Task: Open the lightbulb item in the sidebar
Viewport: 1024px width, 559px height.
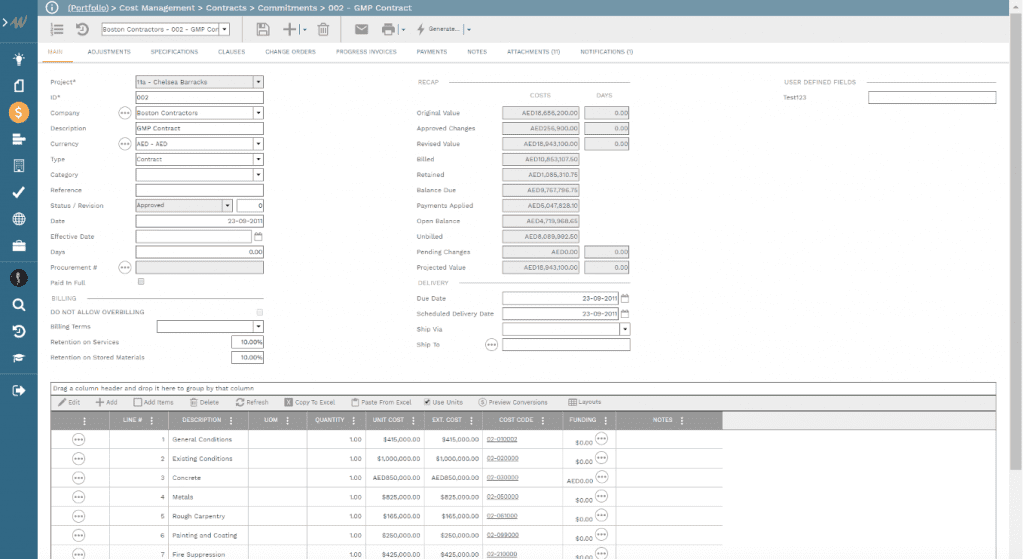Action: point(19,59)
